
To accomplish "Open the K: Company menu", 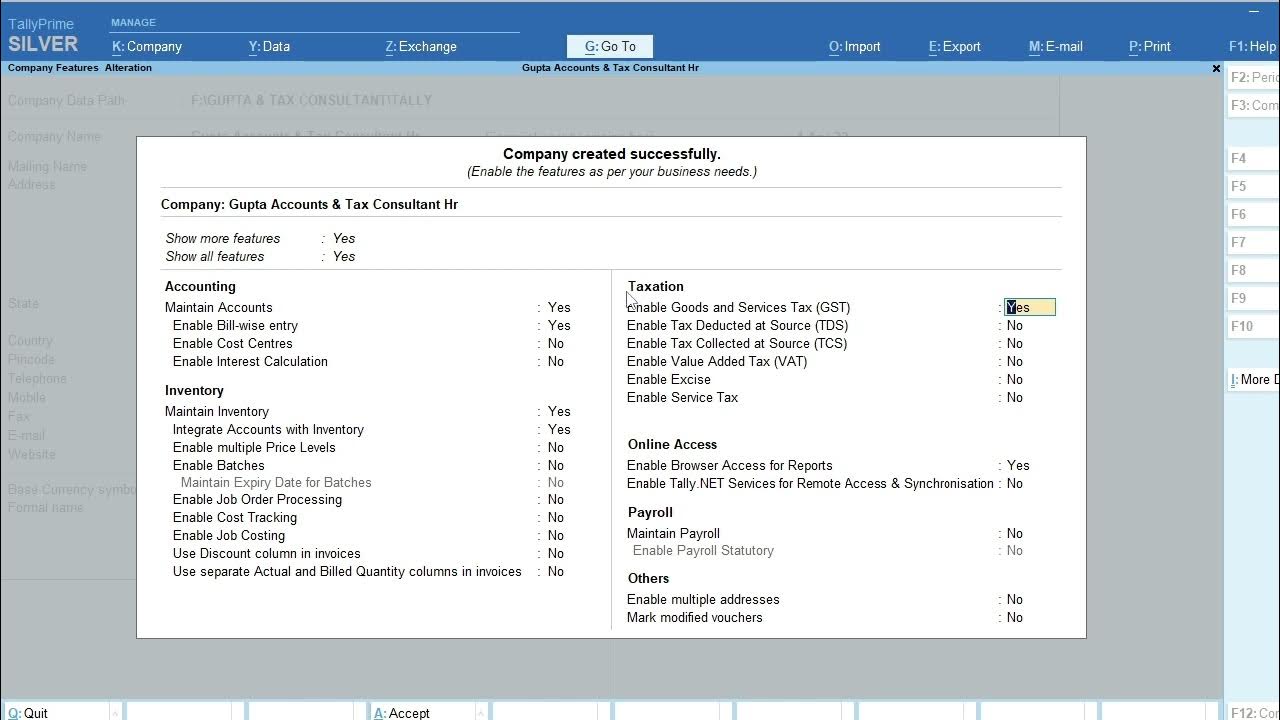I will tap(147, 46).
